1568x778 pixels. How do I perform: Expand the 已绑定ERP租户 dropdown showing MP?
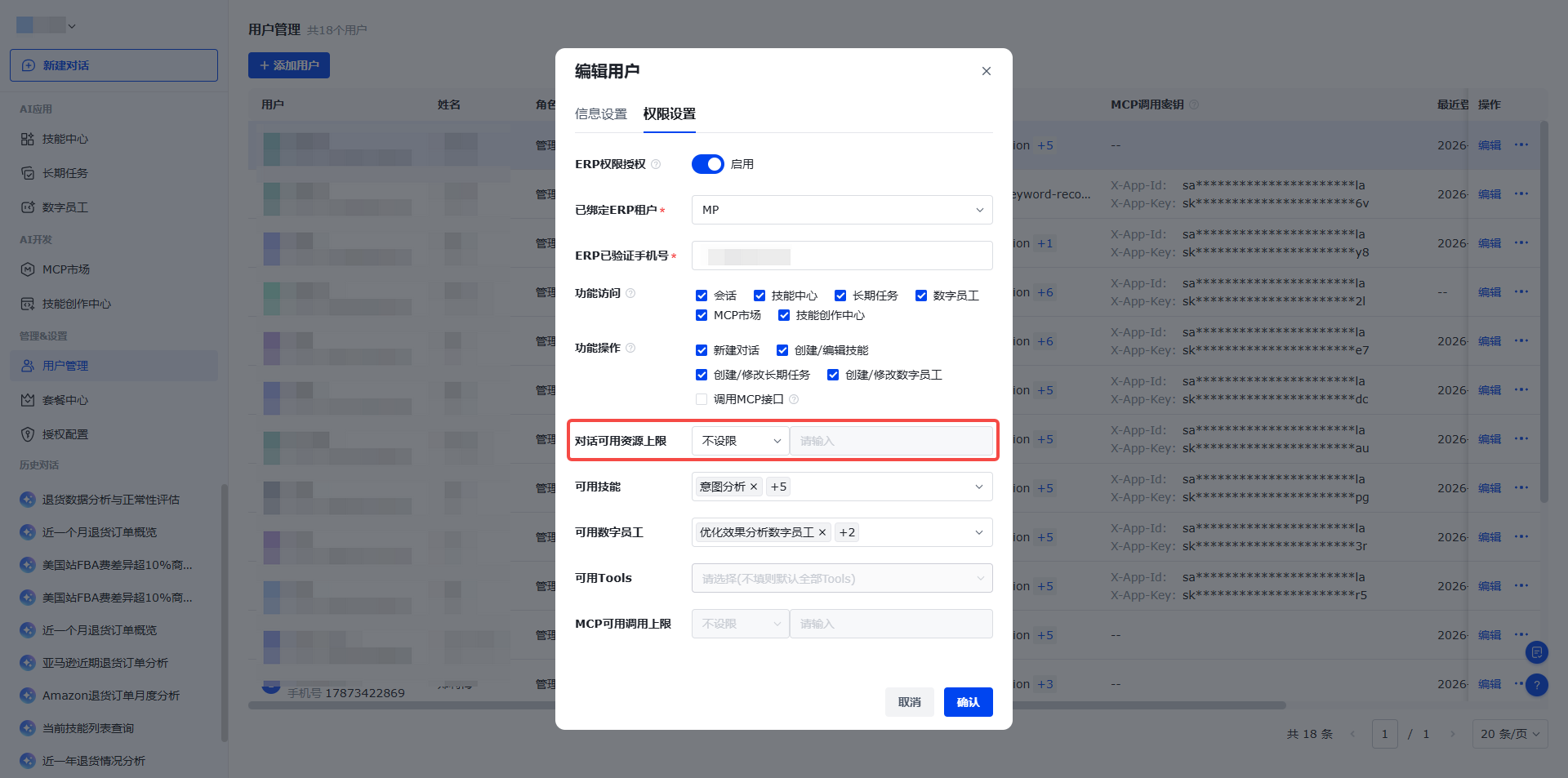pos(842,211)
